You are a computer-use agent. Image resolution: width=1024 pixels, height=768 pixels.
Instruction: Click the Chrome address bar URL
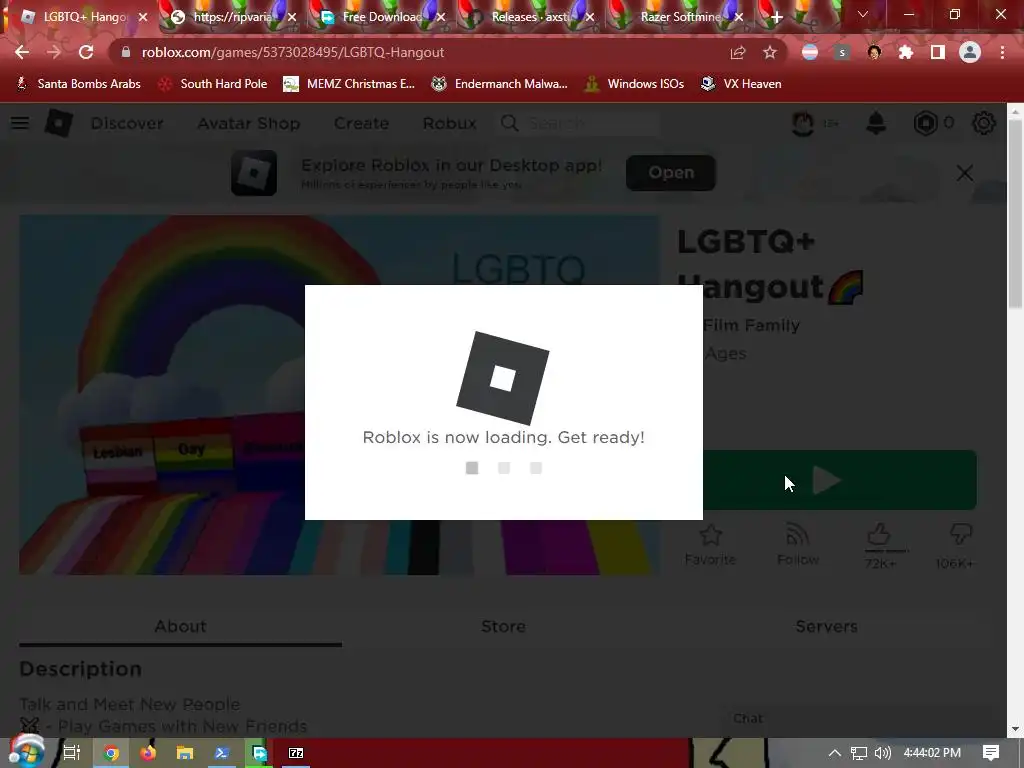coord(293,52)
